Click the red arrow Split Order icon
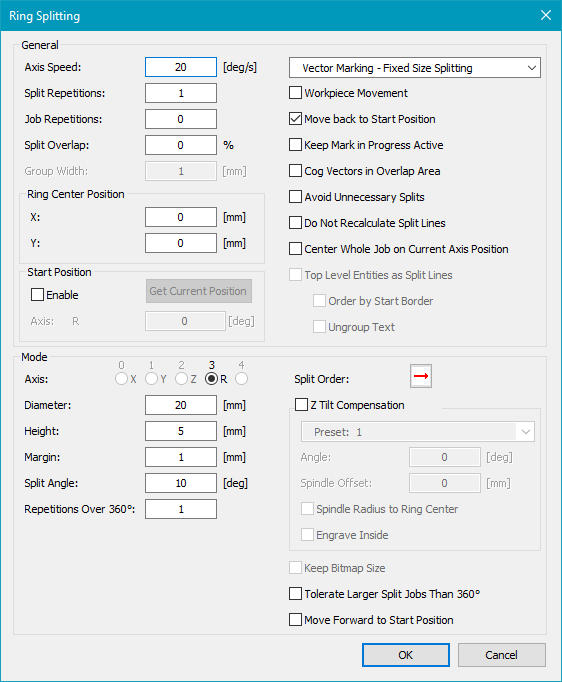The image size is (562, 682). 421,376
